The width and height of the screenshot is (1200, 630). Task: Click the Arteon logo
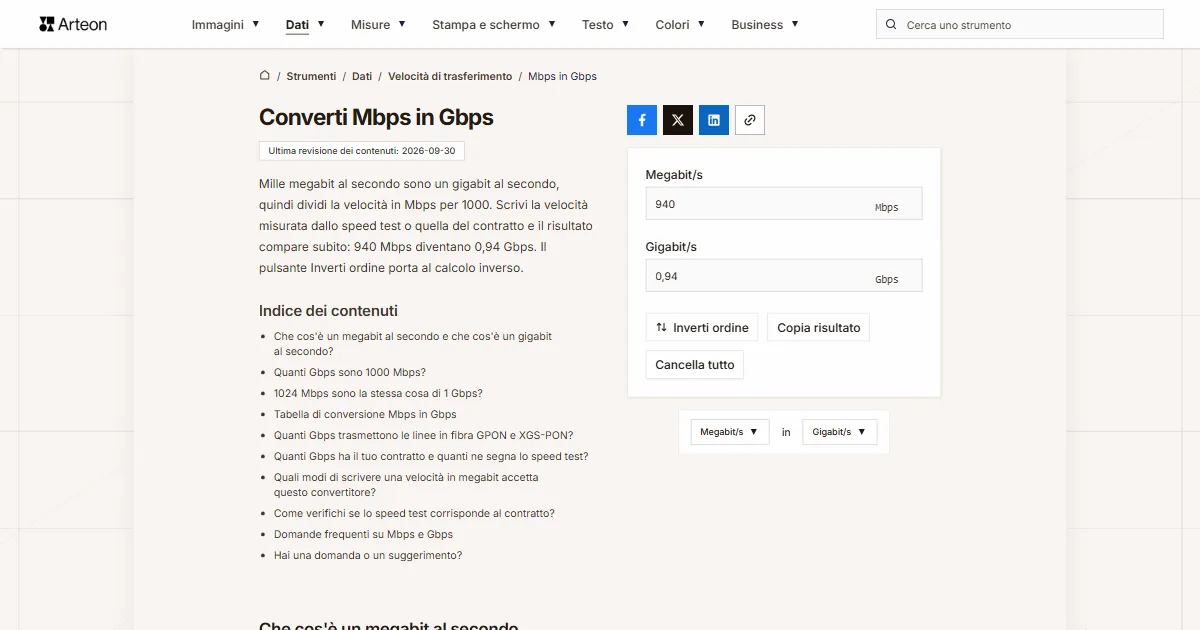(73, 24)
